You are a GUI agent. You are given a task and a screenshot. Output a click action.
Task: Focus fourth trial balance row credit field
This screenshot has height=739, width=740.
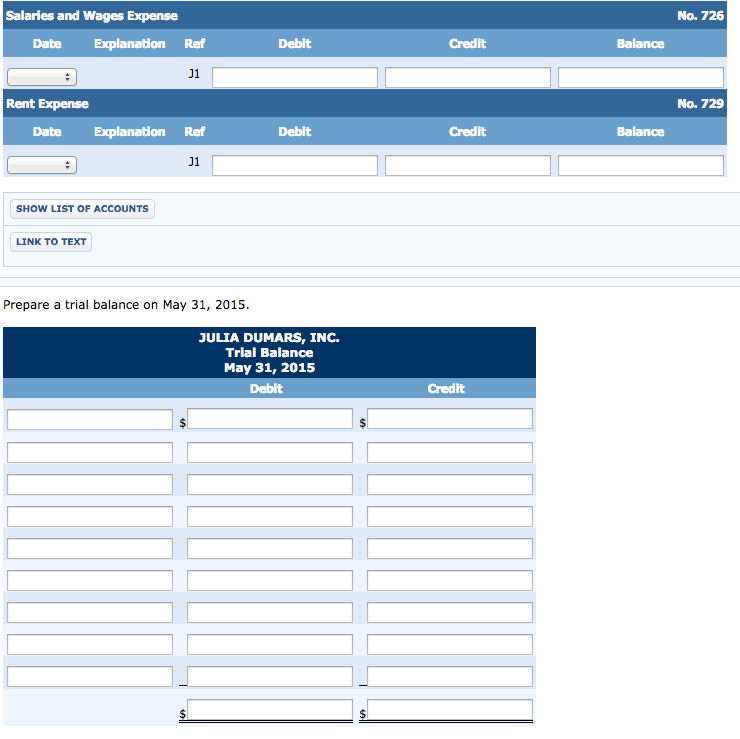tap(450, 517)
